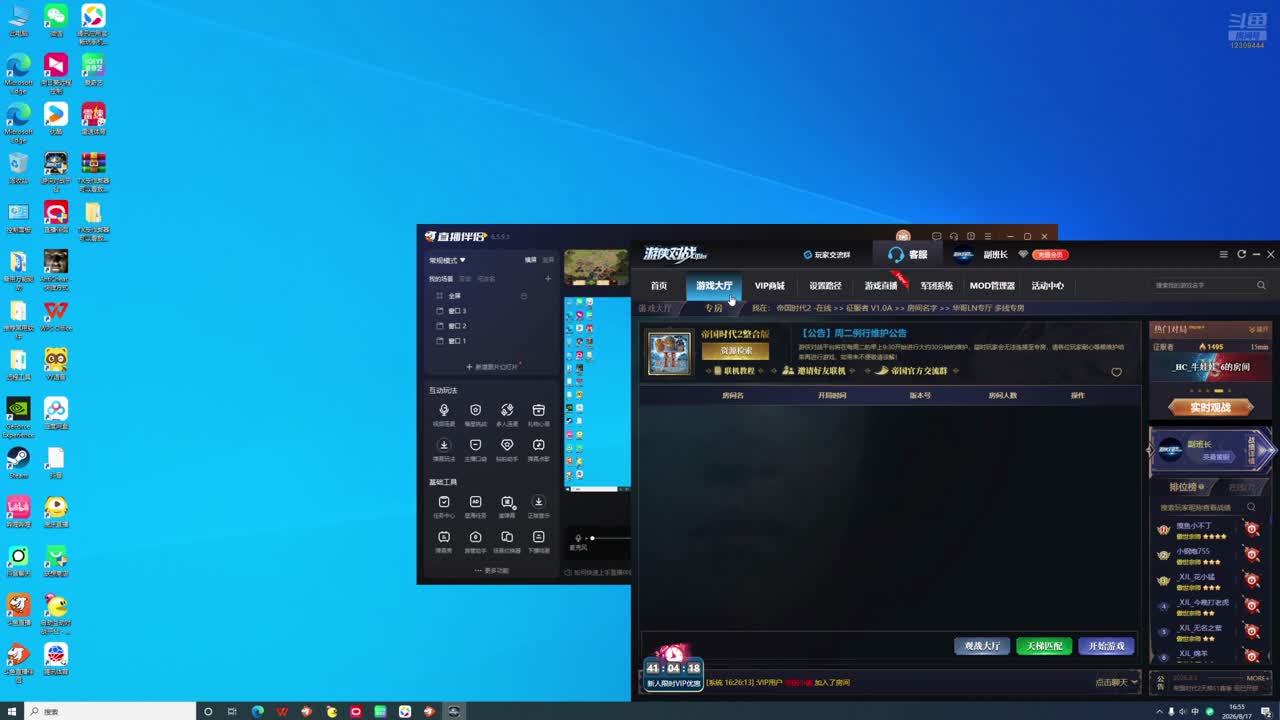This screenshot has height=720, width=1280.
Task: Click the shield tool icon under 互动玩法
Action: click(x=475, y=410)
